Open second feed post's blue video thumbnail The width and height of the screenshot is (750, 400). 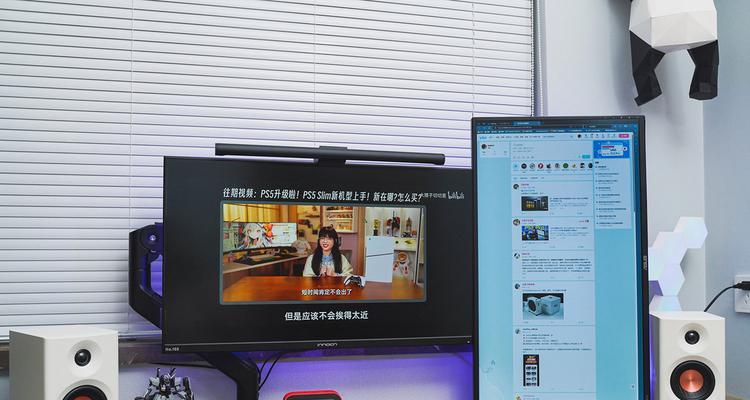click(x=535, y=233)
